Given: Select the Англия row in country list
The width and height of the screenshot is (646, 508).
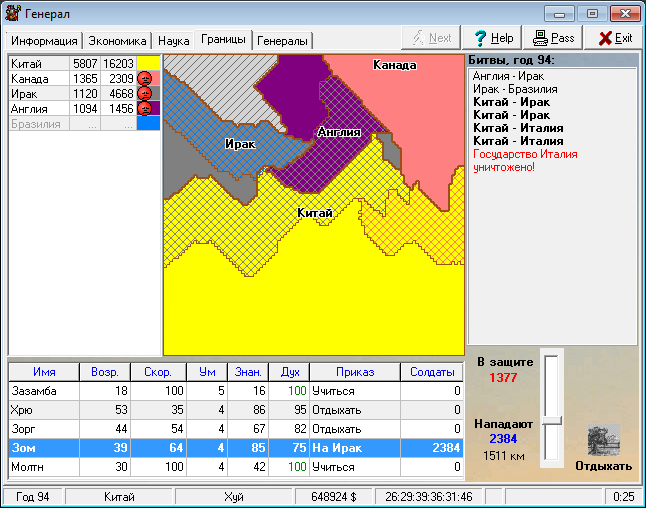Looking at the screenshot, I should [x=84, y=109].
